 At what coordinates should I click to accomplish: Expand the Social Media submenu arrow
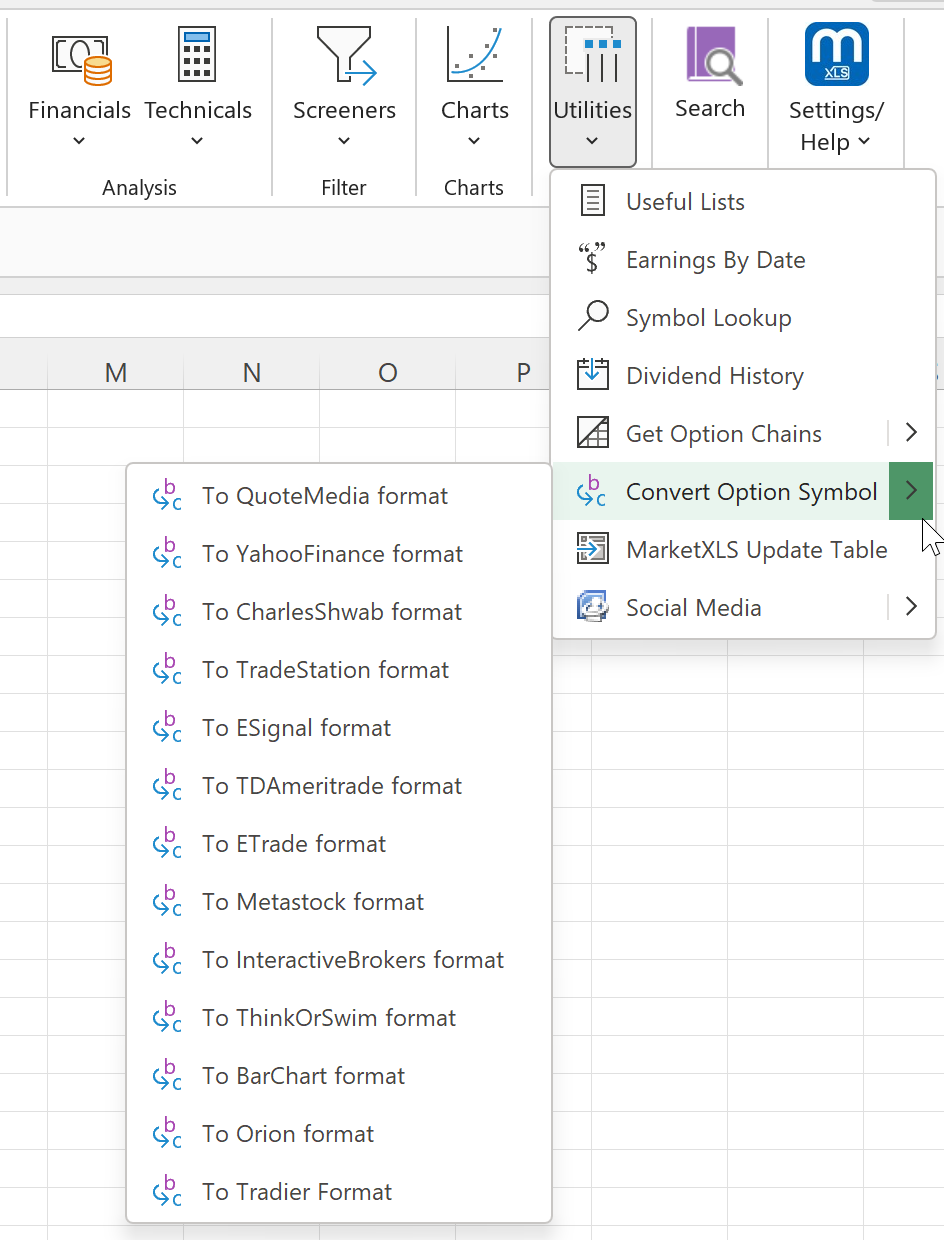point(911,607)
